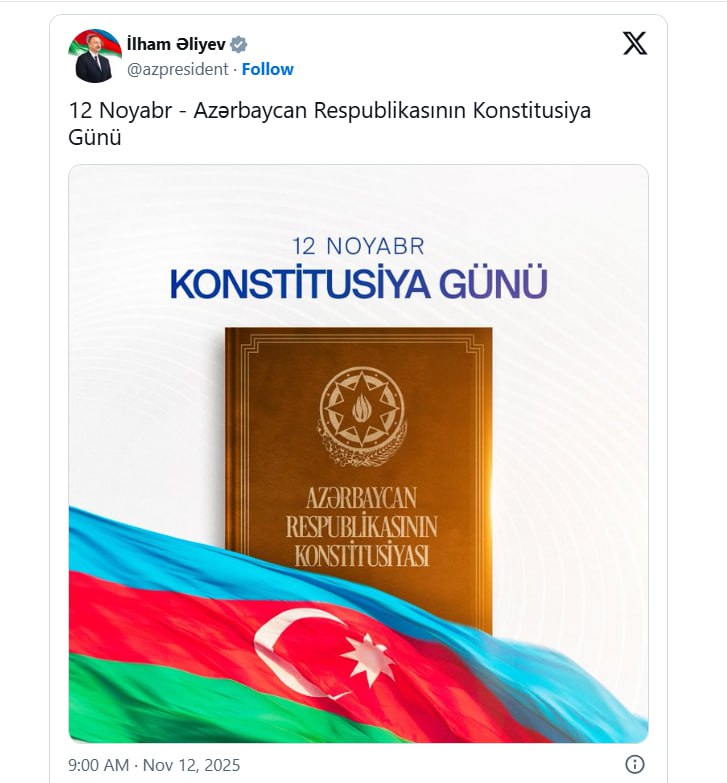Click the national emblem on the book cover
This screenshot has width=727, height=783.
tap(362, 415)
